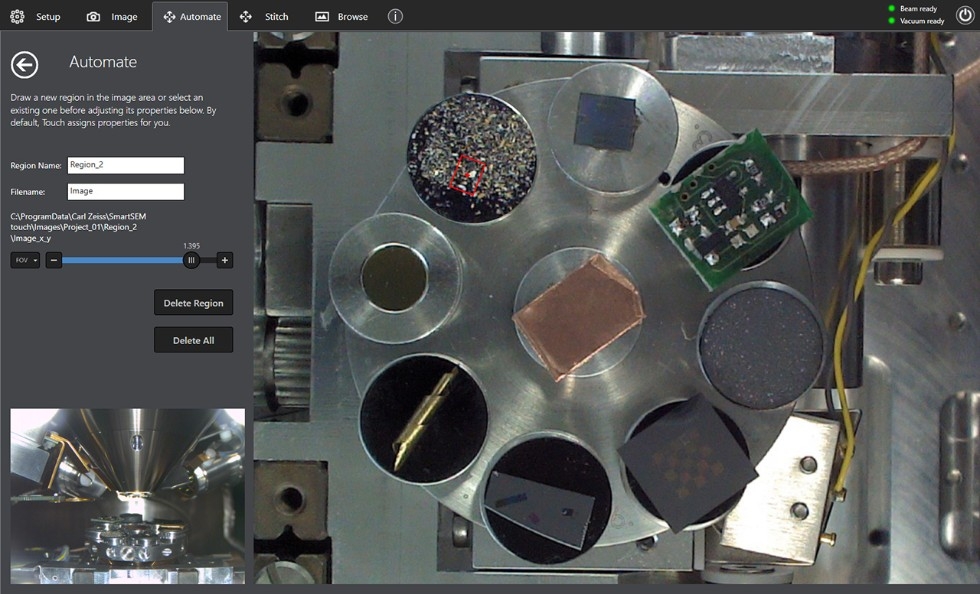980x594 pixels.
Task: Click the power button icon
Action: (963, 15)
